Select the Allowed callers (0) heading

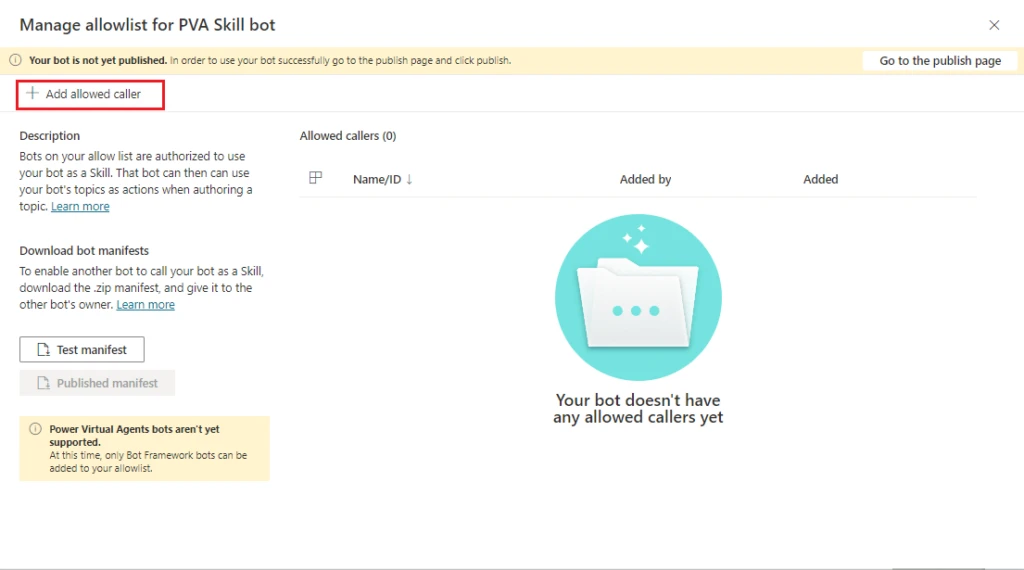tap(347, 136)
